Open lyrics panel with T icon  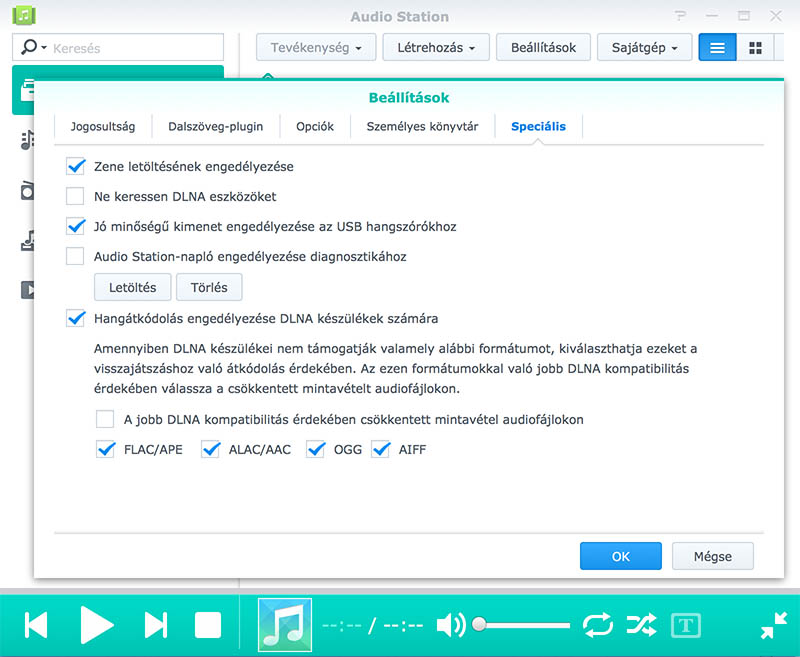tap(685, 625)
